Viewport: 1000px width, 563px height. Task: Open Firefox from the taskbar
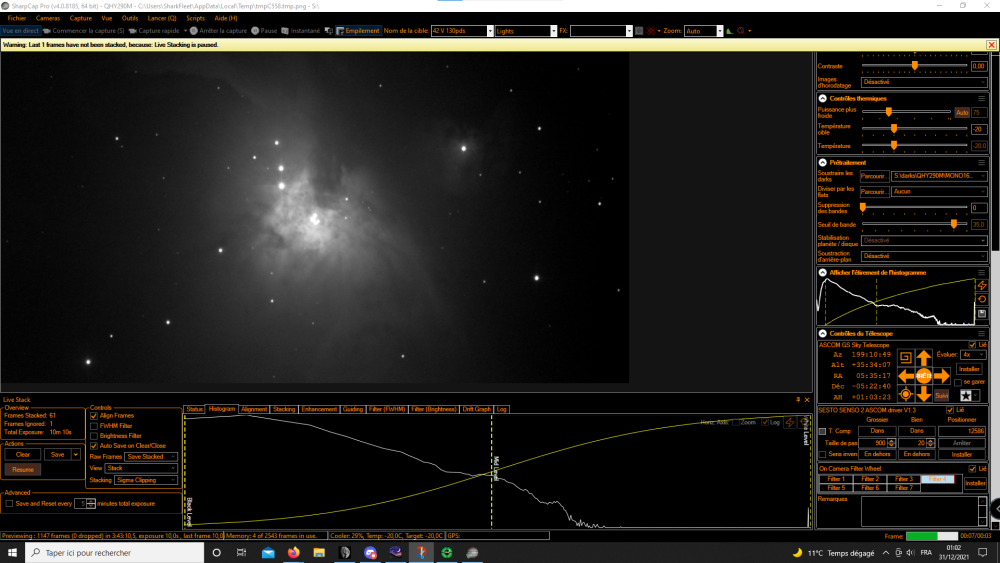[293, 553]
